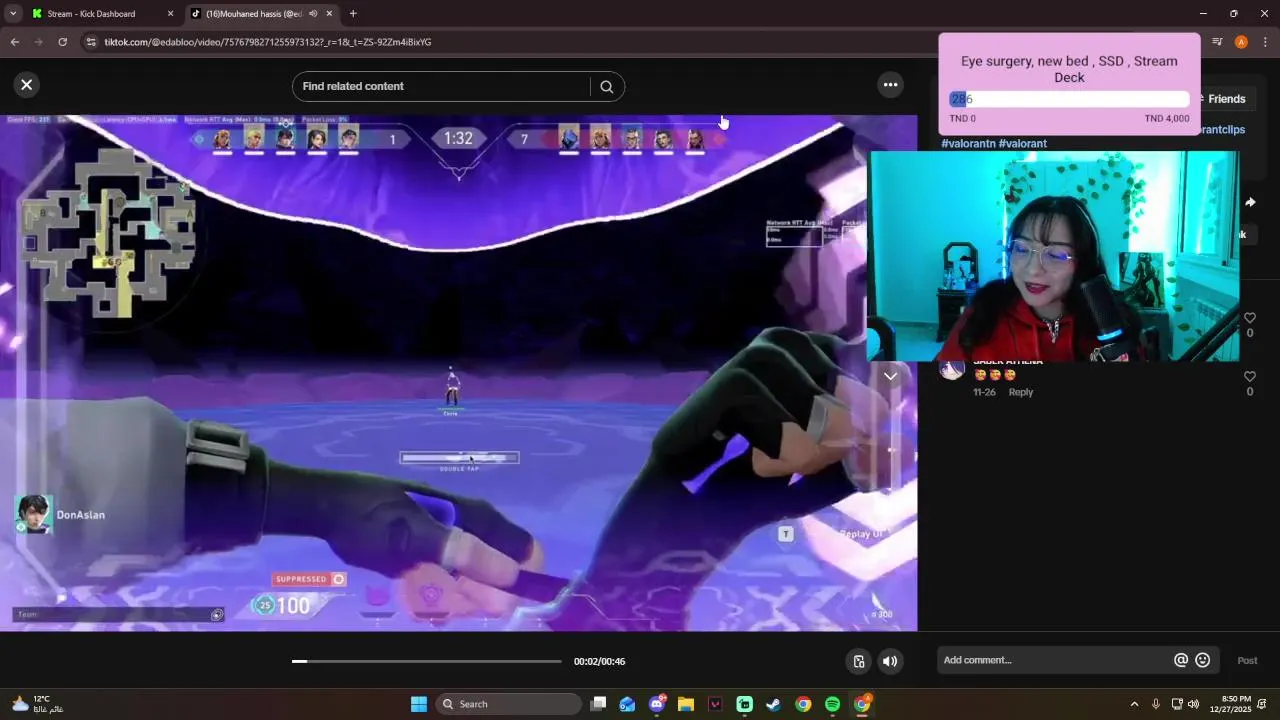Go to next video with down chevron
1280x720 pixels.
[890, 376]
